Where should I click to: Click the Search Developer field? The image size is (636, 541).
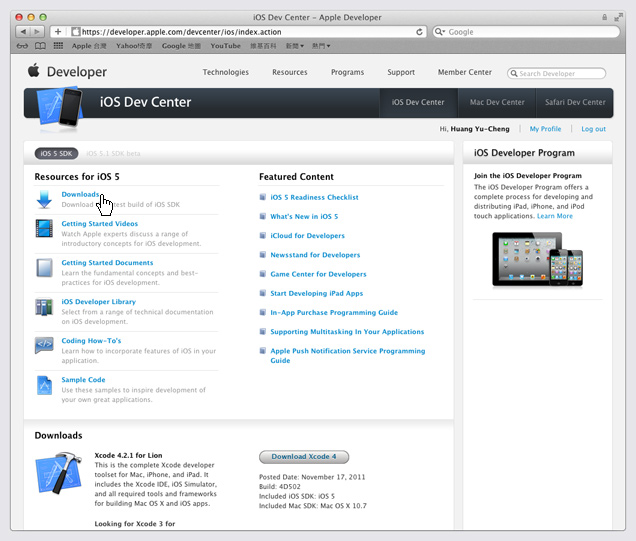pyautogui.click(x=556, y=73)
